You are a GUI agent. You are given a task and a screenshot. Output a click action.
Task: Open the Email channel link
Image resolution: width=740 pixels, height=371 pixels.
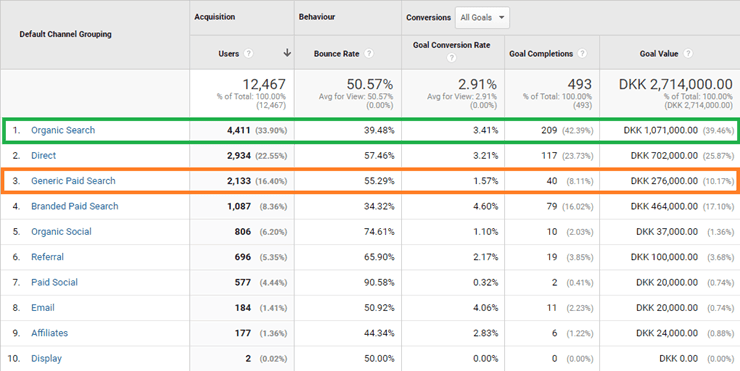[43, 308]
